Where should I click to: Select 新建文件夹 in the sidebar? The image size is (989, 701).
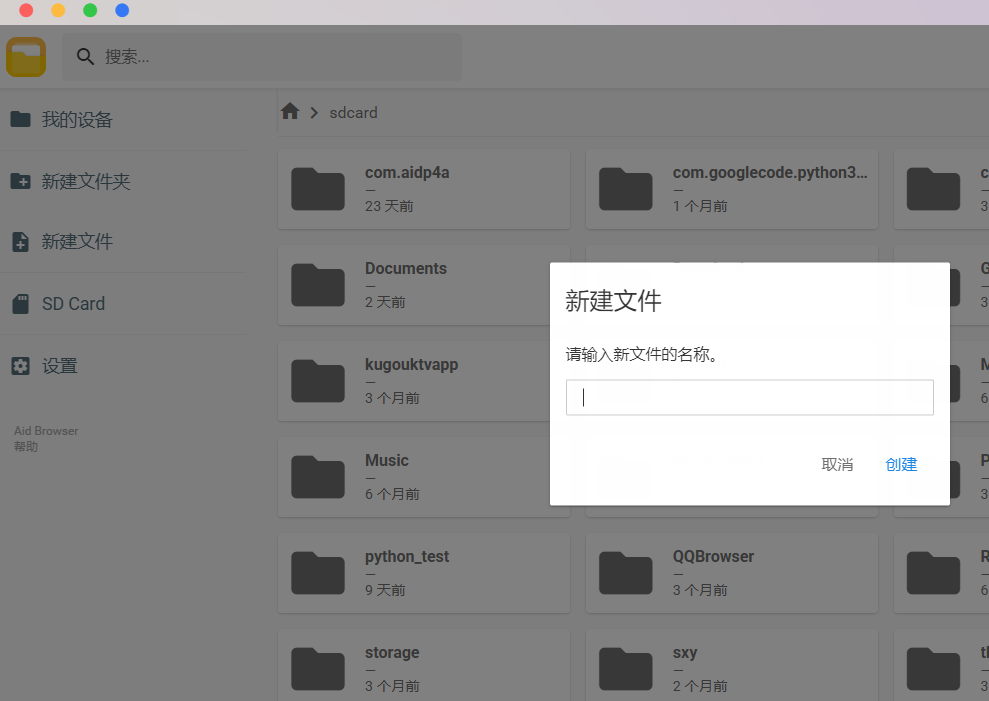(86, 182)
